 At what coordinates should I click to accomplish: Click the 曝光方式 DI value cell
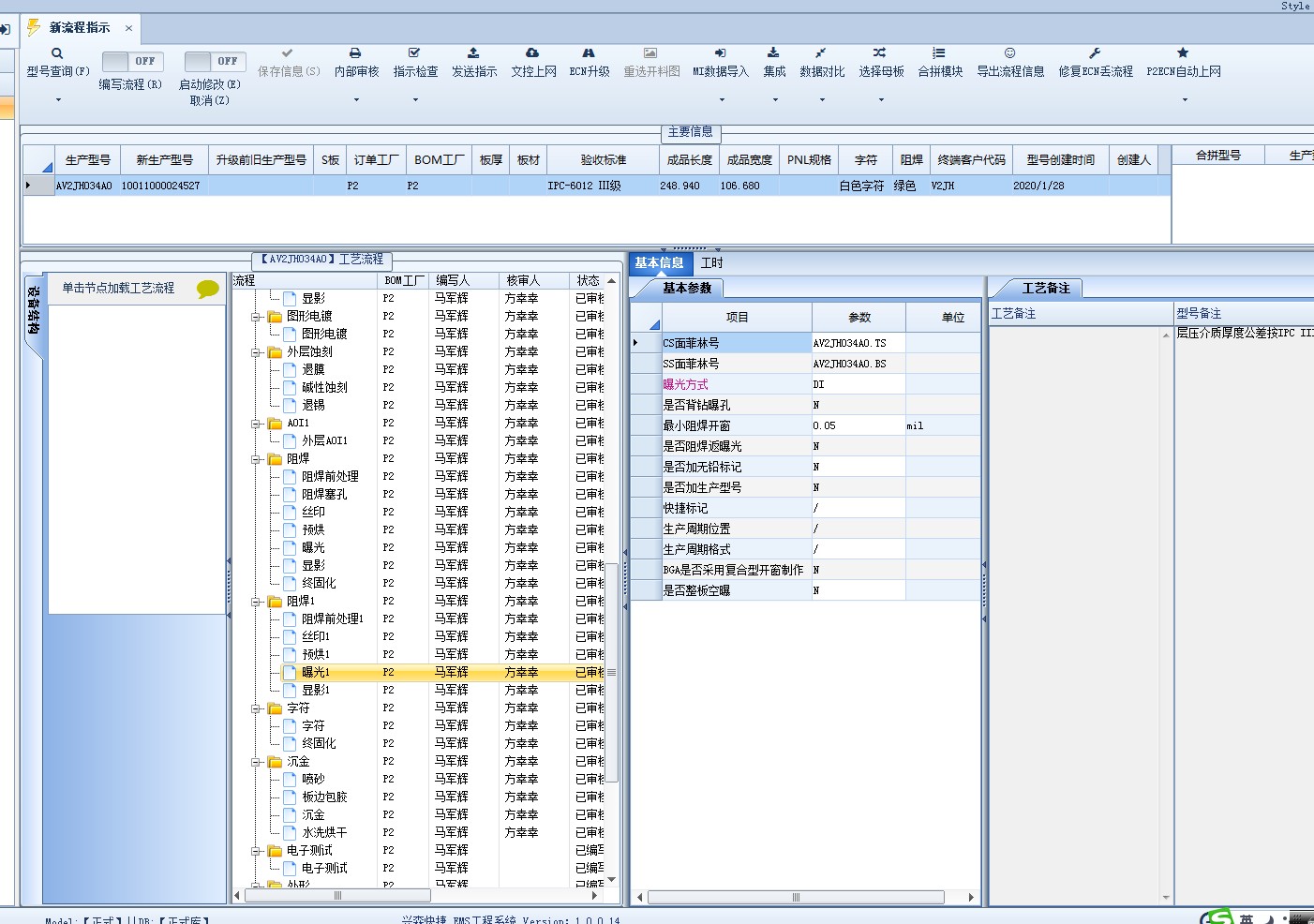coord(859,384)
